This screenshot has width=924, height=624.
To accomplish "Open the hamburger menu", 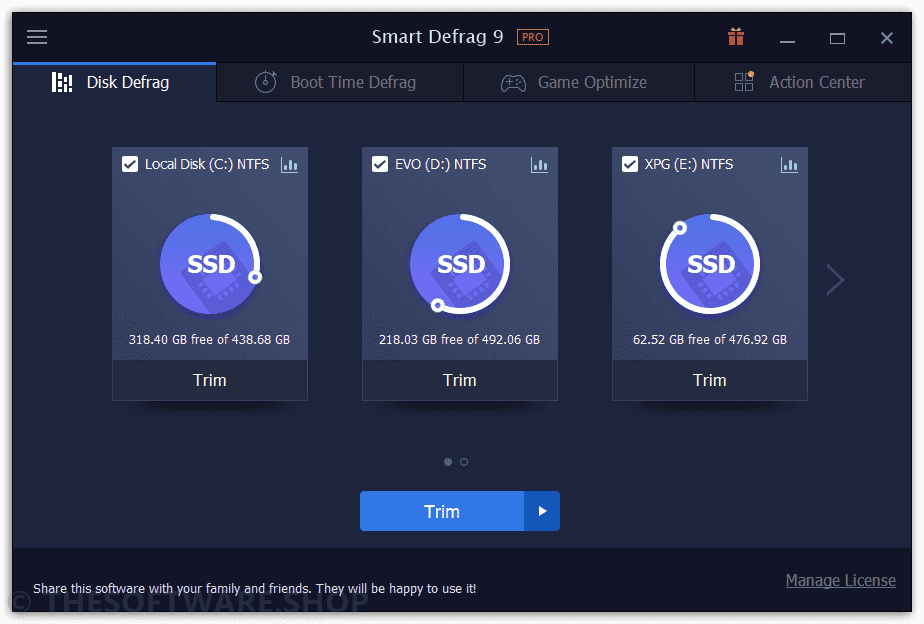I will click(x=37, y=37).
